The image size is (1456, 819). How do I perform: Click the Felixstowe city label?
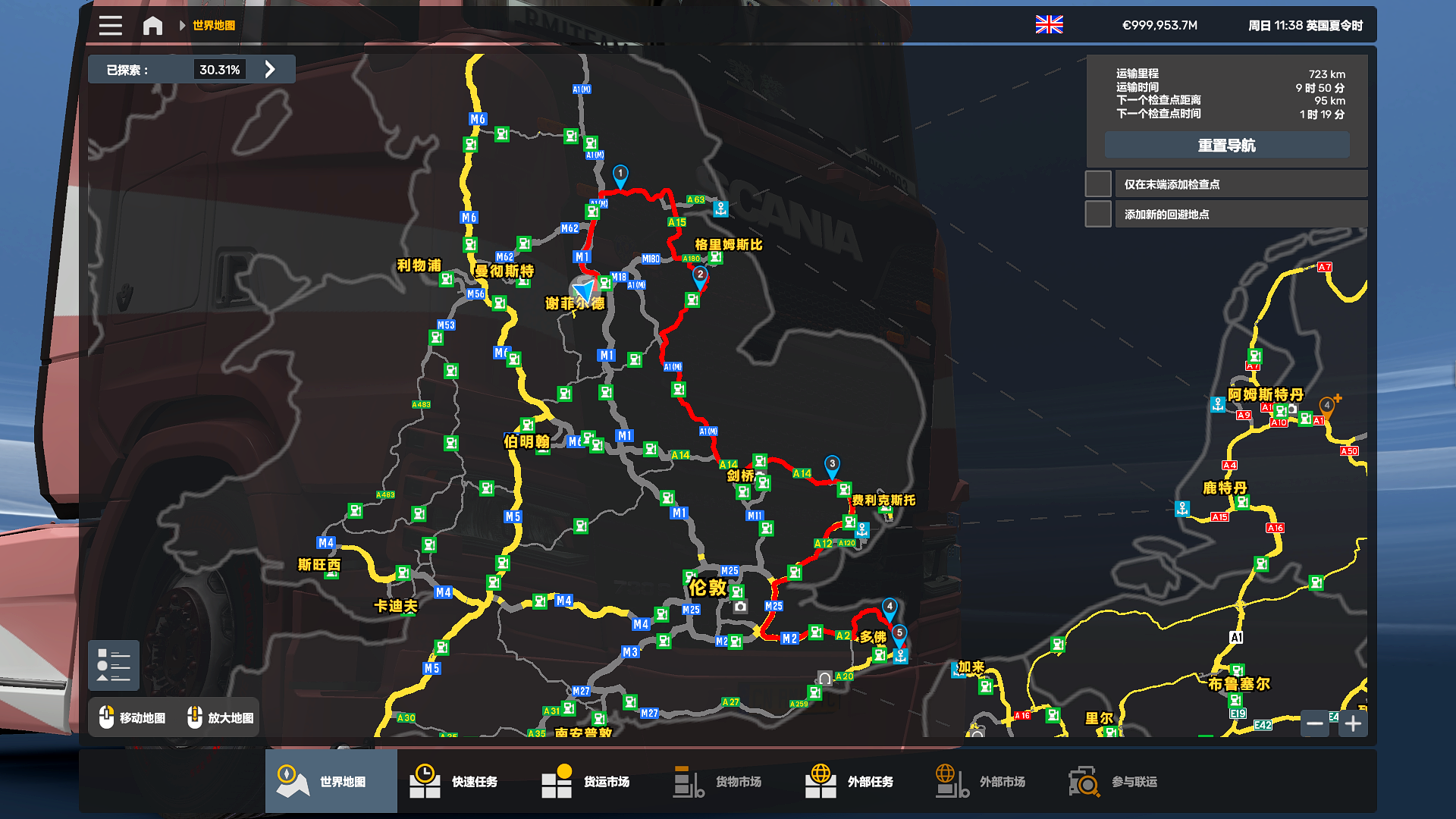[x=883, y=500]
